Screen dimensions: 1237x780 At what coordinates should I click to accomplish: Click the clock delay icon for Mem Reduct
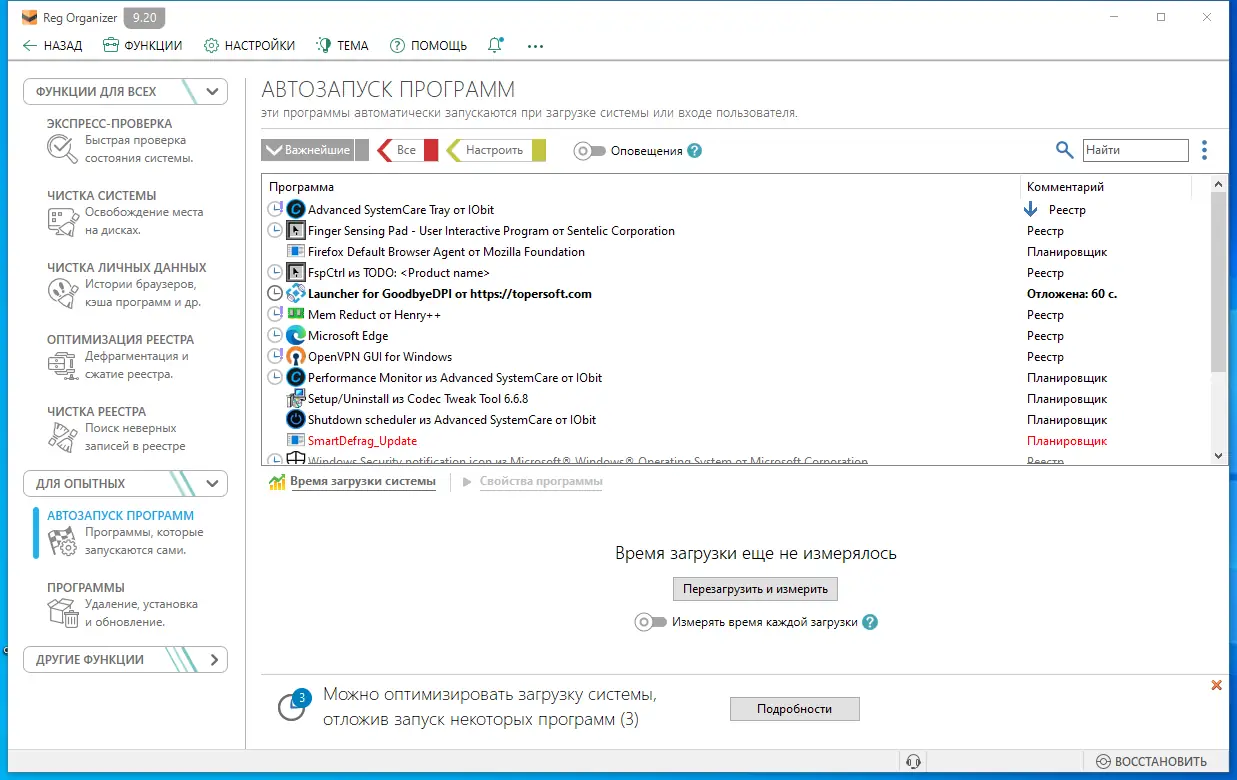[276, 315]
